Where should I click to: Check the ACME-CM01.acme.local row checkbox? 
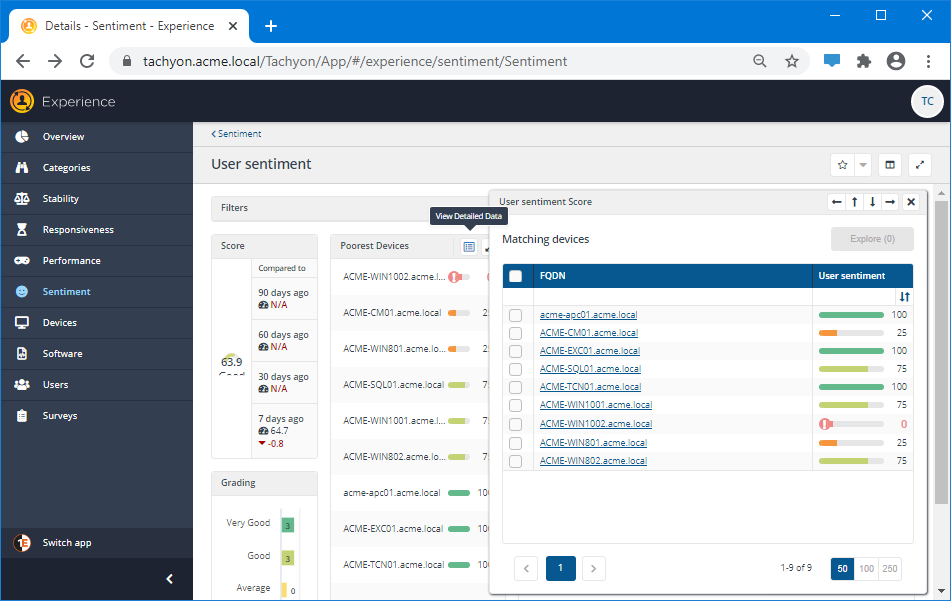516,333
